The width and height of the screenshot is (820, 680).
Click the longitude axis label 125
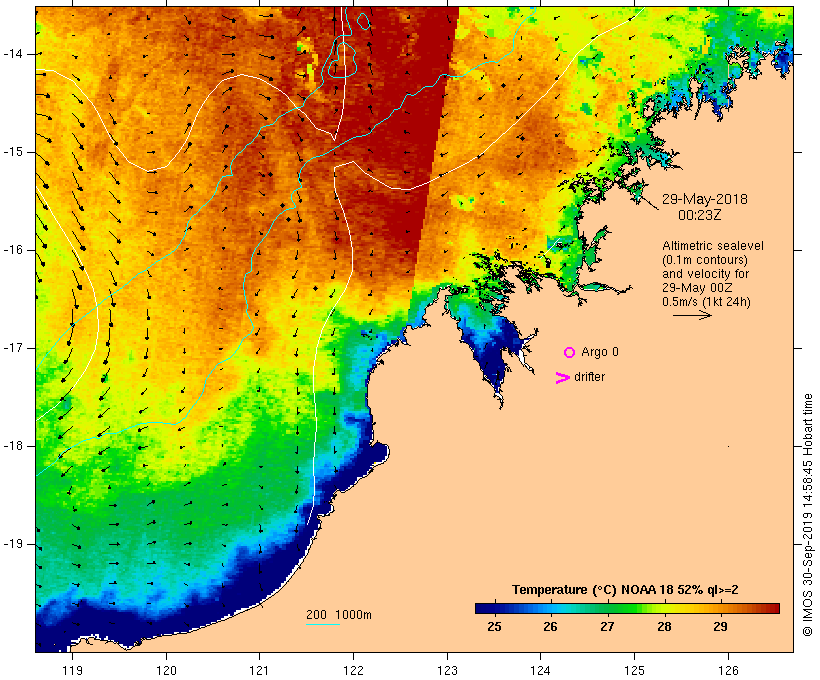pos(634,670)
